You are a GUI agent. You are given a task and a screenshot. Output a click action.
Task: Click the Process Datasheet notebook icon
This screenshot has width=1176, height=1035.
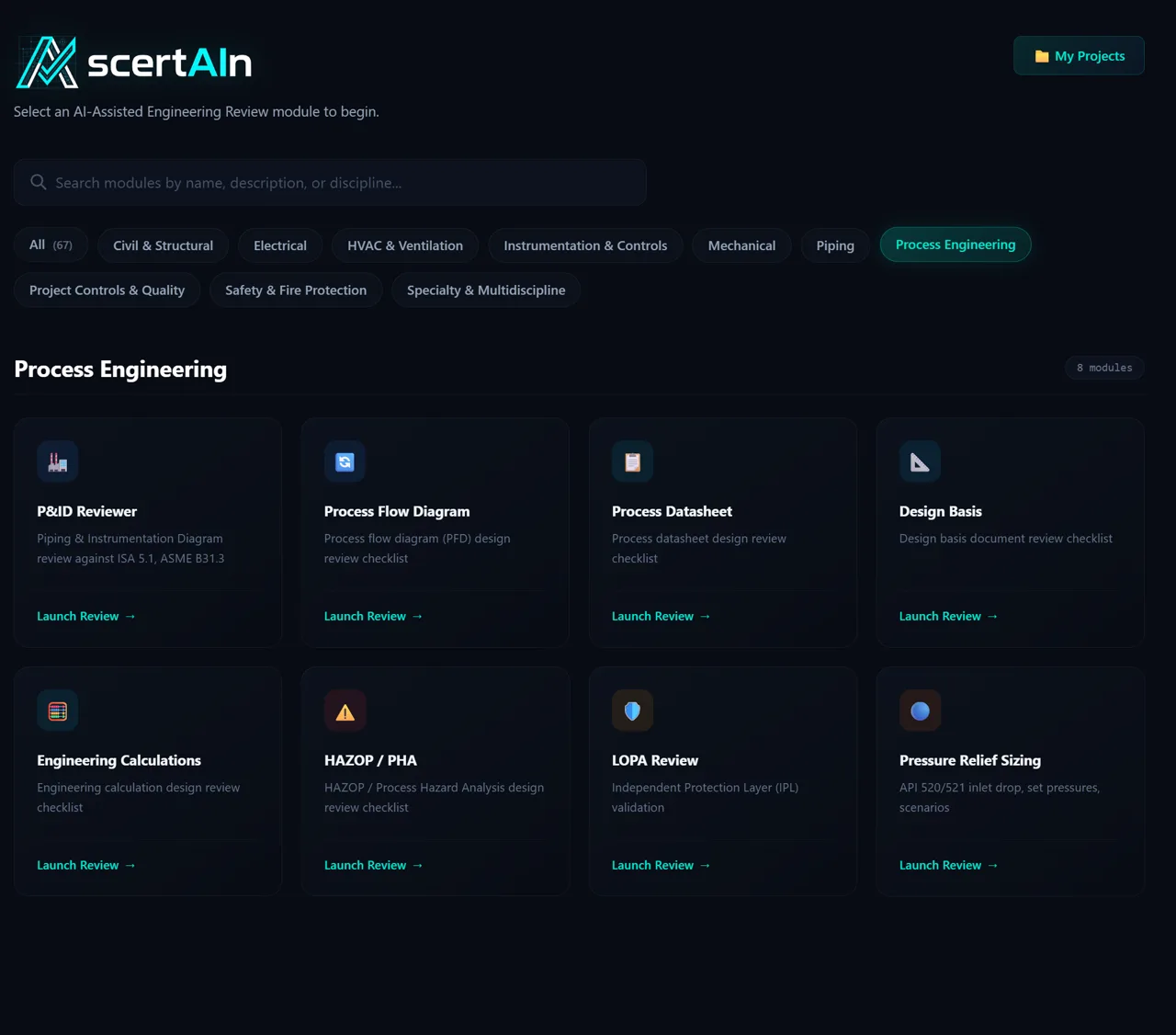click(632, 461)
